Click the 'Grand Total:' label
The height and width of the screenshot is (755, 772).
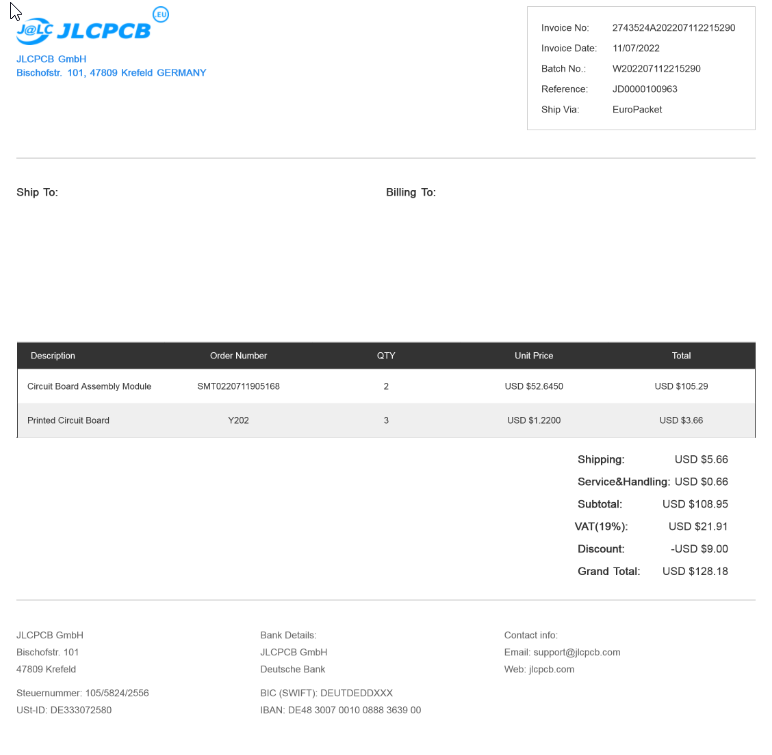(609, 571)
